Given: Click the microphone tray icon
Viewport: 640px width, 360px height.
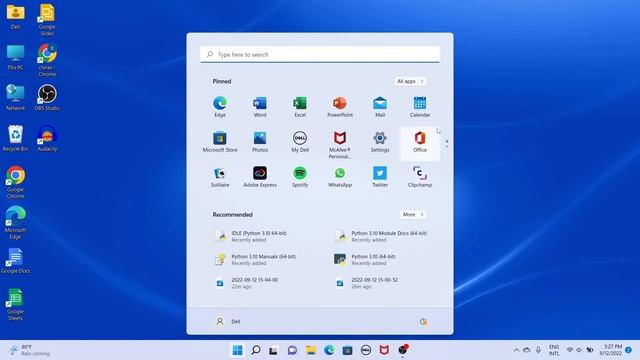Looking at the screenshot, I should click(x=538, y=350).
